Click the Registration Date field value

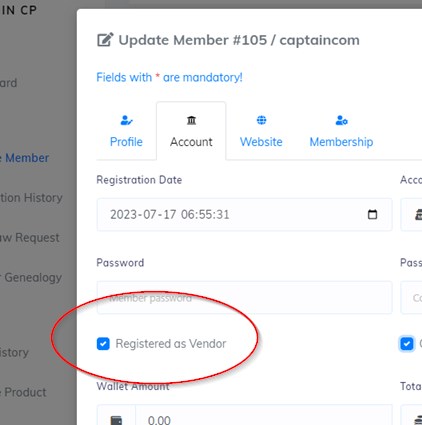click(170, 214)
